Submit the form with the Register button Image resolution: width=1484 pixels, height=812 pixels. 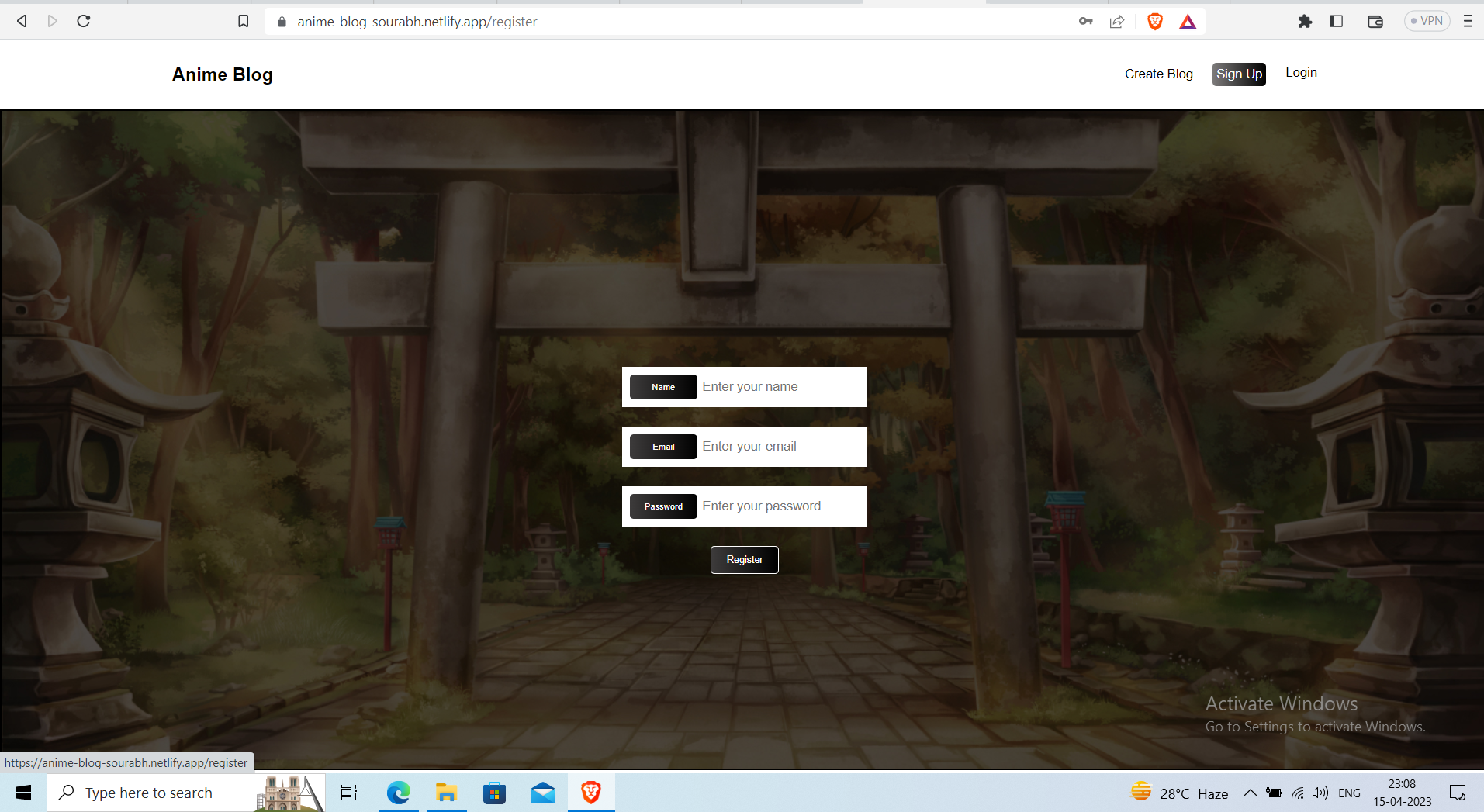click(745, 559)
